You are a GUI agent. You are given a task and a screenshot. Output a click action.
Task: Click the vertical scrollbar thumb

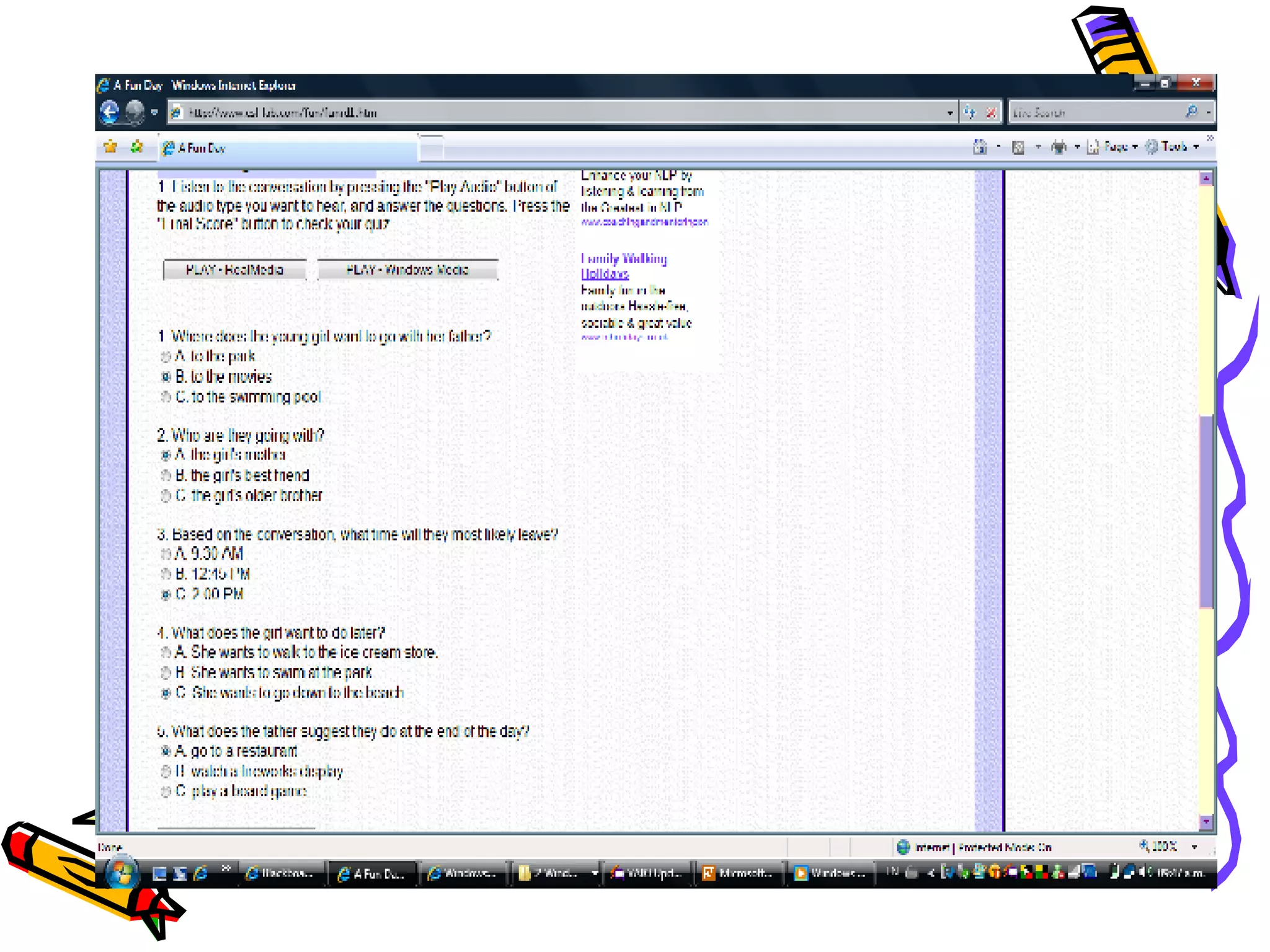[1206, 511]
